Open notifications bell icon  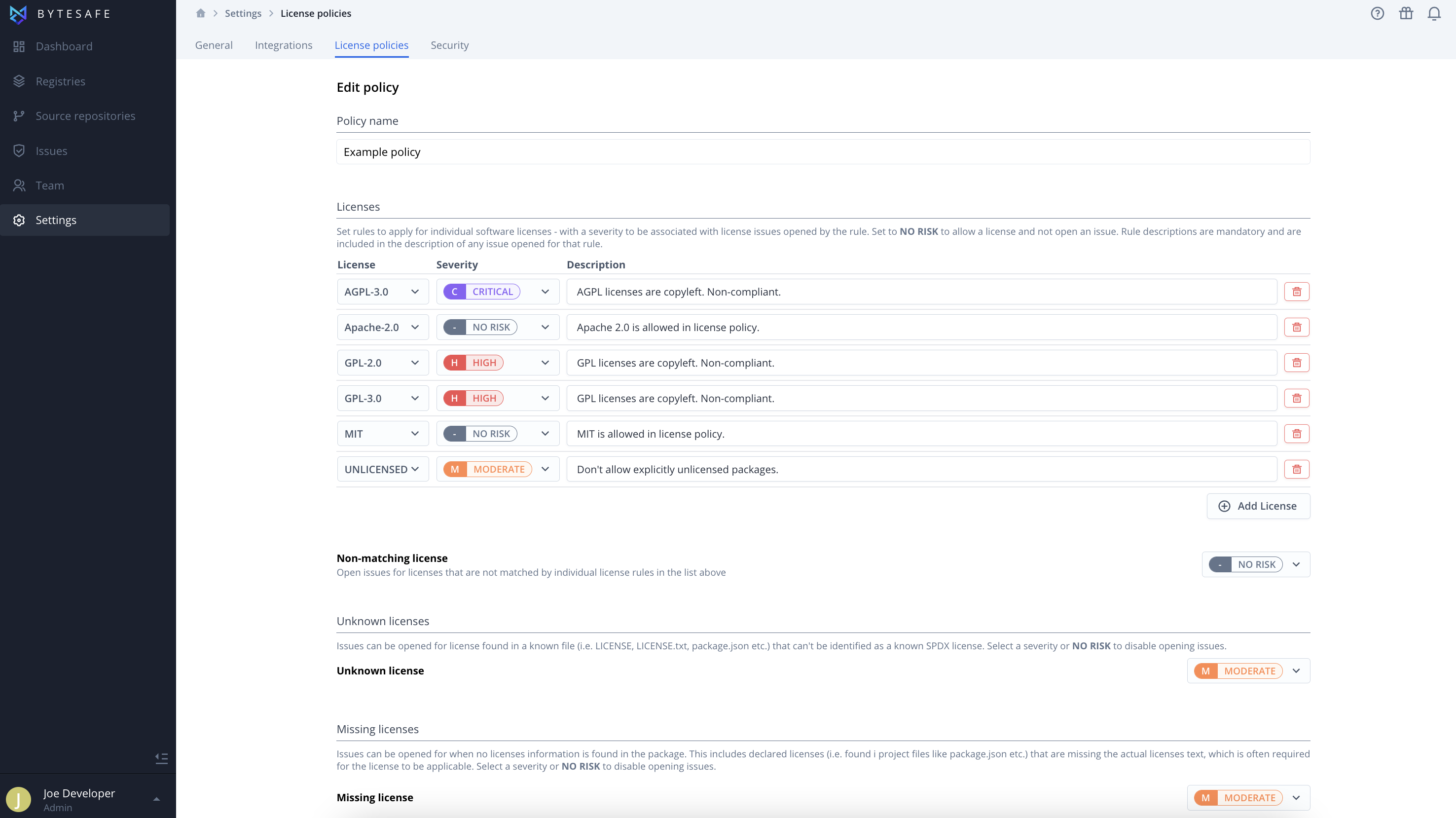point(1434,13)
